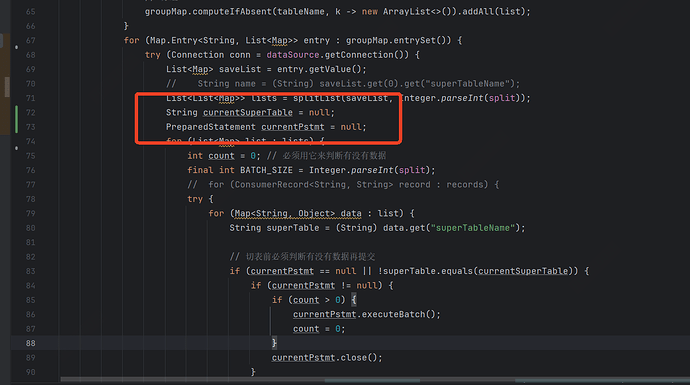Click line number 72 in the gutter
Image resolution: width=690 pixels, height=385 pixels.
coord(30,113)
